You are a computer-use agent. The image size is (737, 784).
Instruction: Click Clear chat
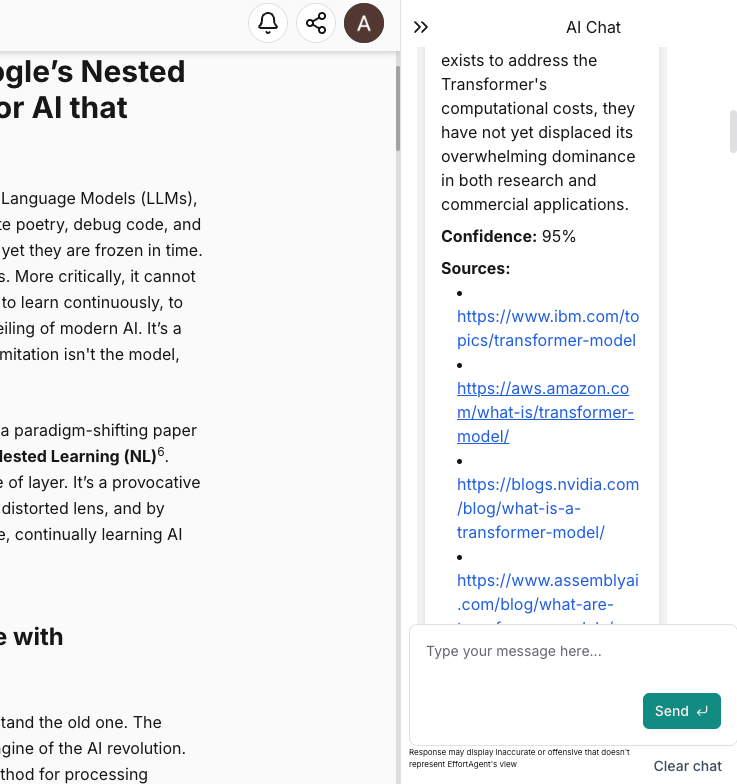tap(687, 766)
